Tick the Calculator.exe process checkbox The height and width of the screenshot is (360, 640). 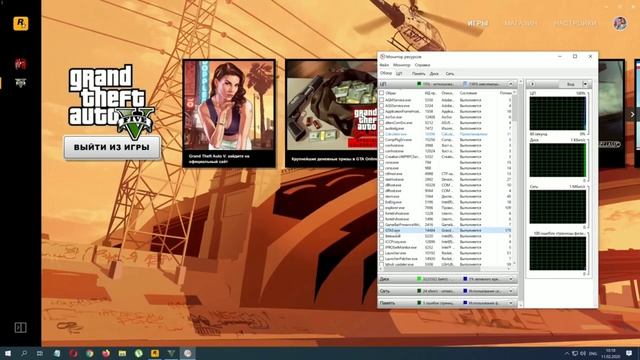[382, 134]
